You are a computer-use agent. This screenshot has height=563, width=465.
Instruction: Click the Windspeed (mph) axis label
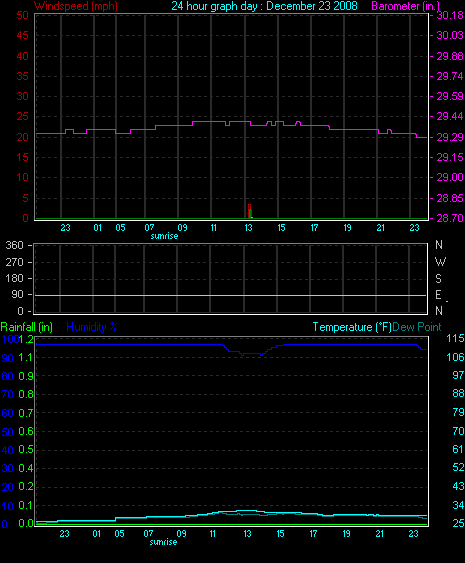click(x=76, y=6)
